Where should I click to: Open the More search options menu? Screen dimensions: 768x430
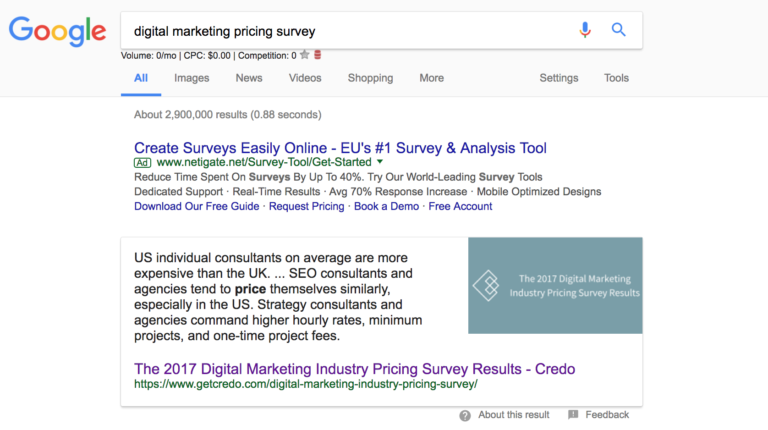[x=432, y=78]
